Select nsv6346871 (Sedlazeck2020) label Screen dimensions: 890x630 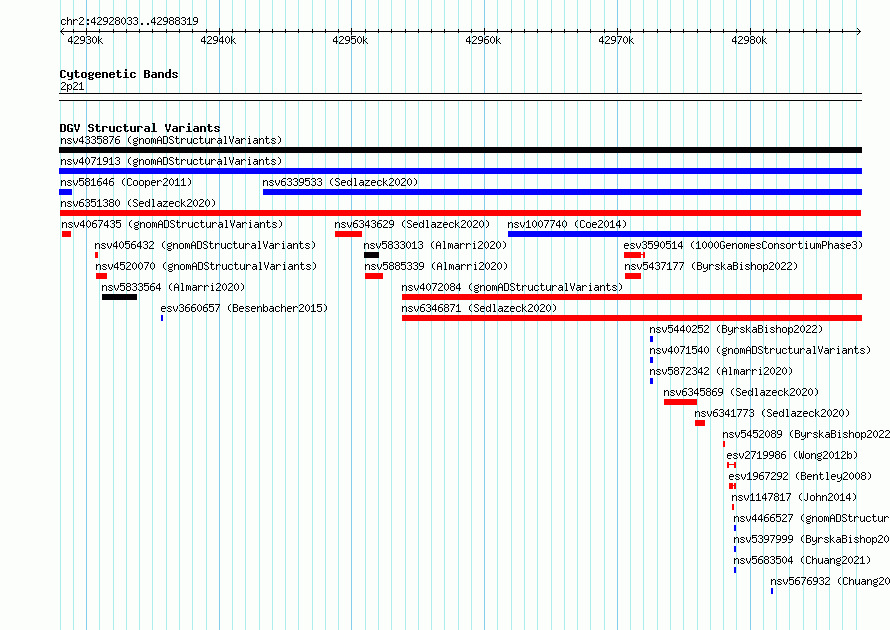(479, 308)
